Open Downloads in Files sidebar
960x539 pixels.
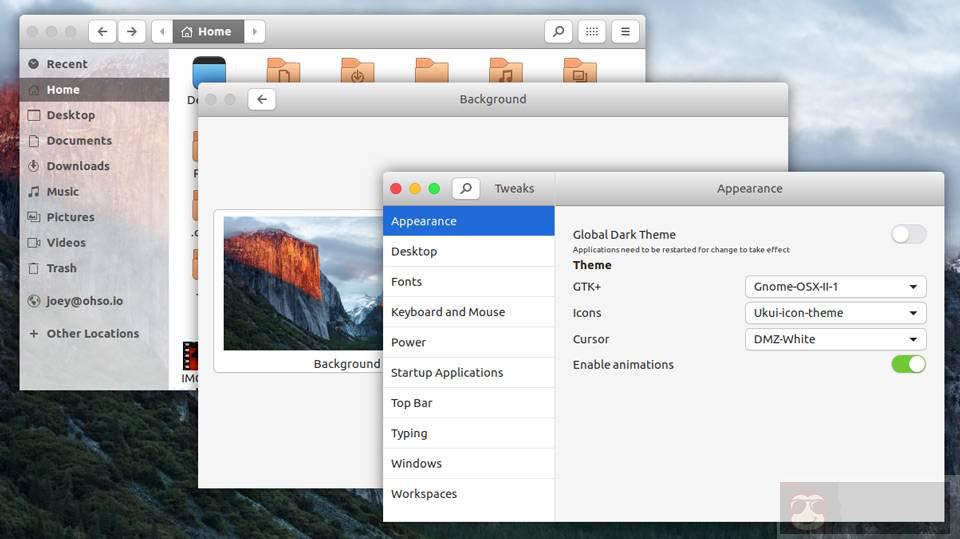[x=94, y=166]
